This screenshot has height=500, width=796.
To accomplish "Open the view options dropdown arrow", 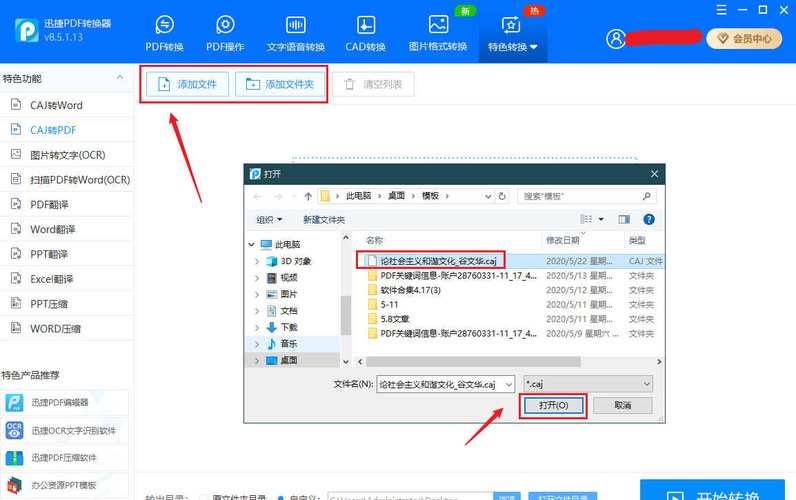I will (601, 219).
